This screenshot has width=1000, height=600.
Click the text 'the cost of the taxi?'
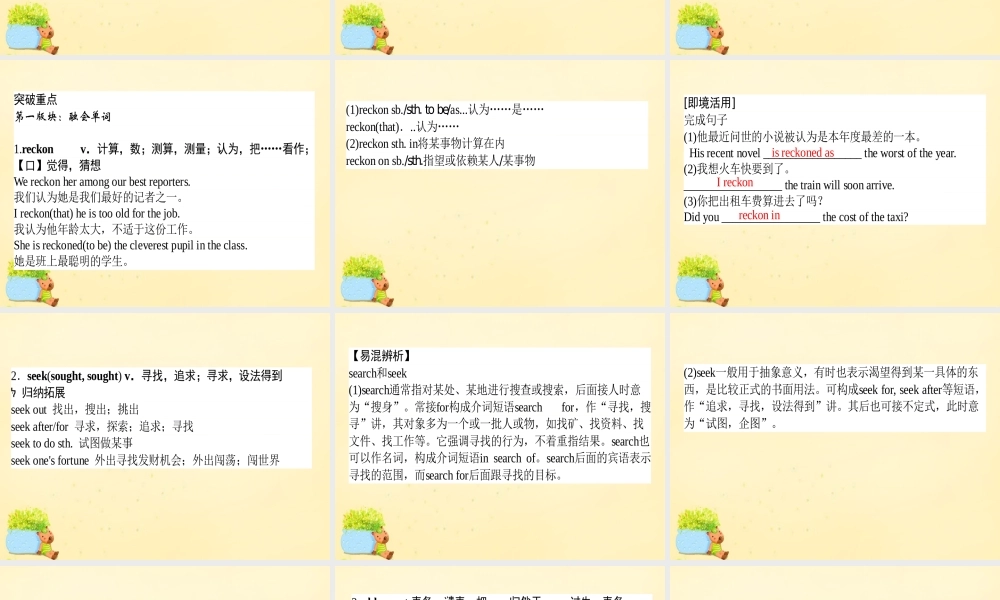click(865, 217)
